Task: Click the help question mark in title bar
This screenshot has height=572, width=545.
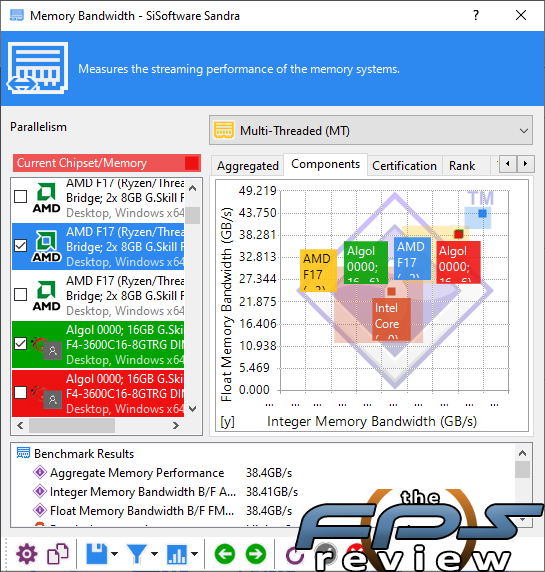Action: tap(476, 15)
